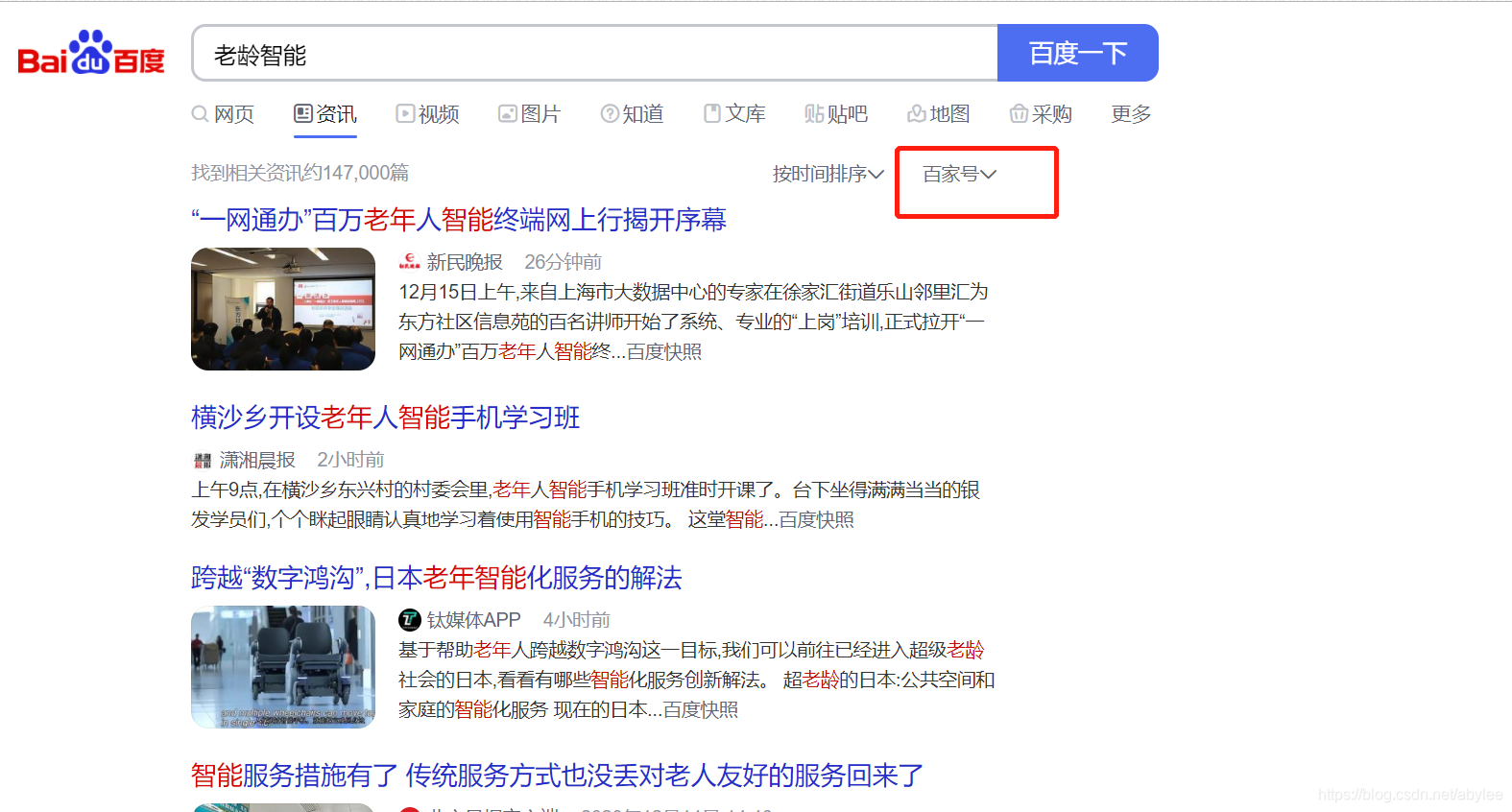The height and width of the screenshot is (812, 1512).
Task: Open 百度快照 for the 钛媒体APP result
Action: click(x=701, y=710)
